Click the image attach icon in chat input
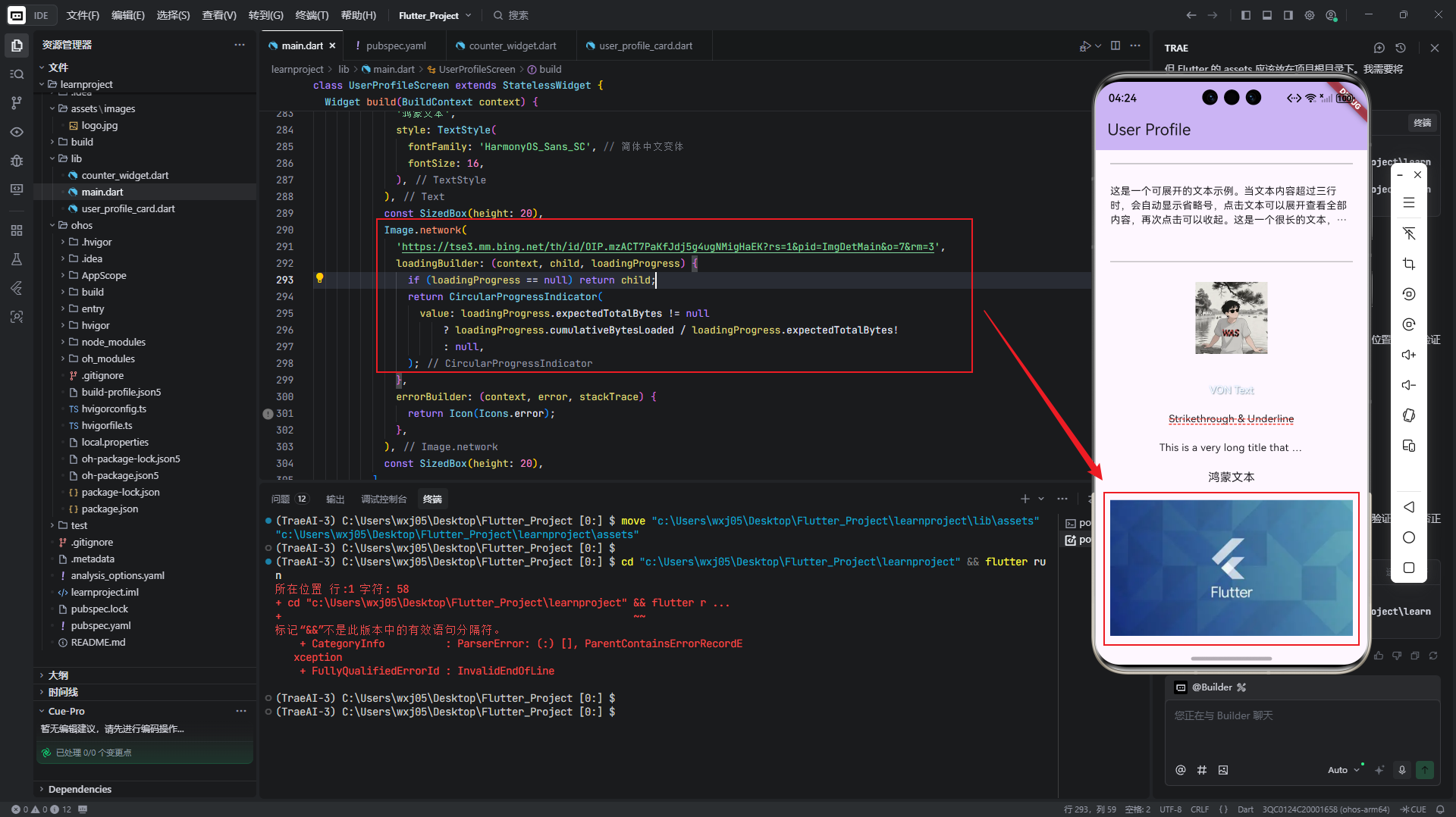Viewport: 1456px width, 817px height. (x=1223, y=770)
